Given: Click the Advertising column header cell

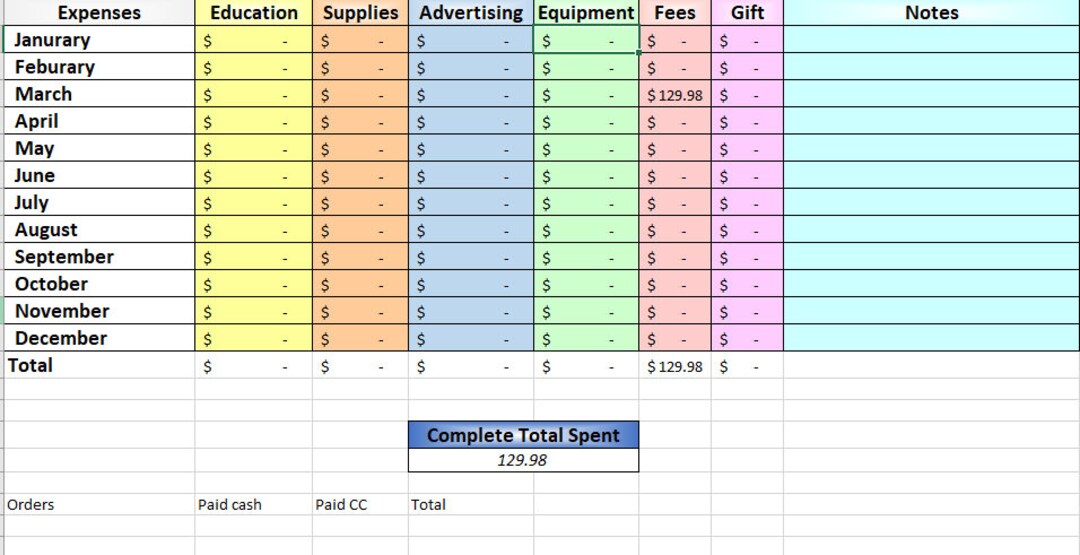Looking at the screenshot, I should tap(471, 12).
